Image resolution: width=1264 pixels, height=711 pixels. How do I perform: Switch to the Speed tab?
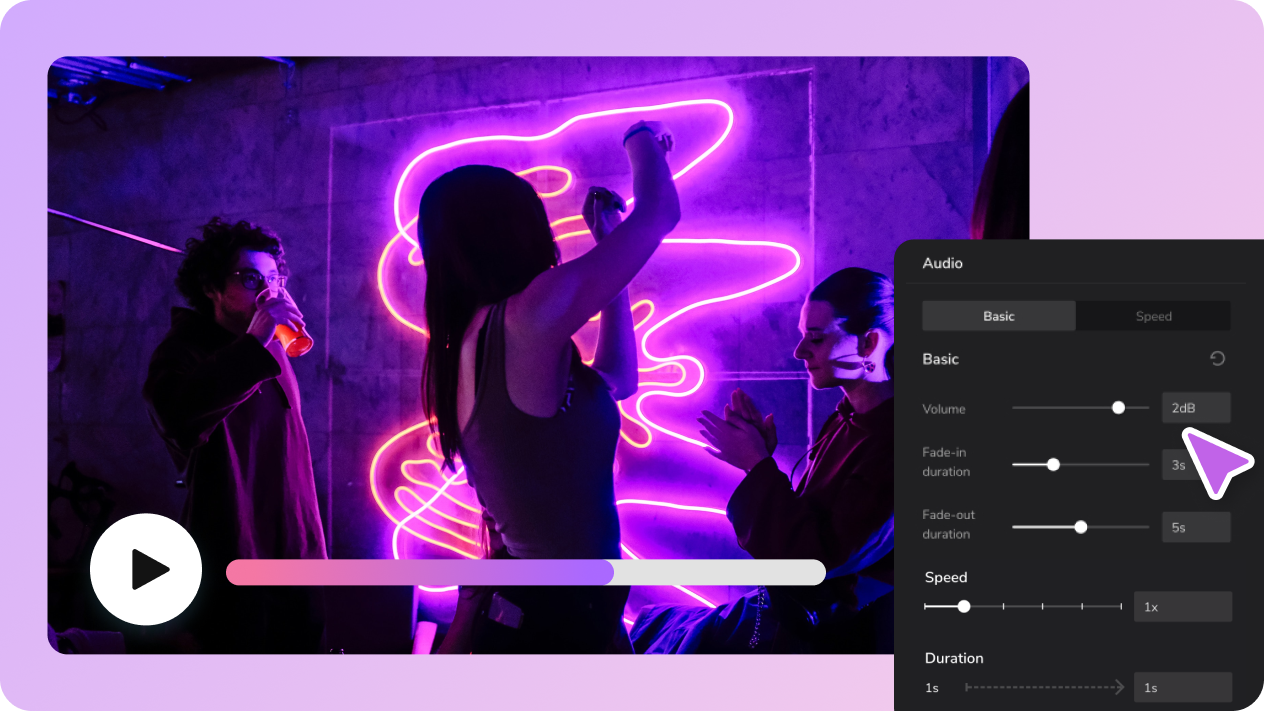[1153, 316]
